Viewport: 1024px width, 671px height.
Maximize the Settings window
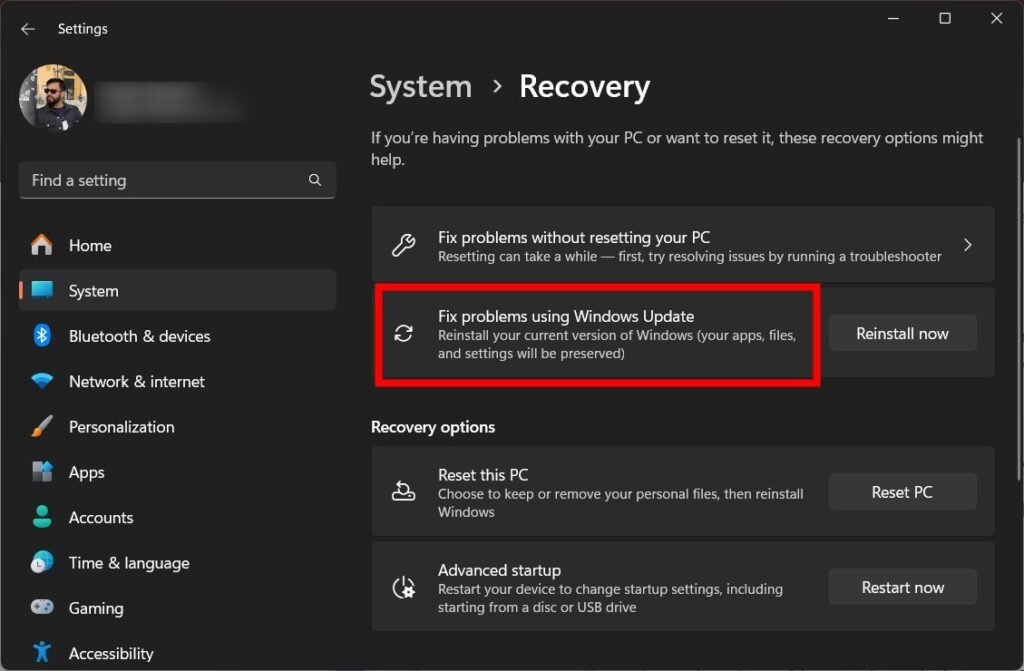pos(945,18)
